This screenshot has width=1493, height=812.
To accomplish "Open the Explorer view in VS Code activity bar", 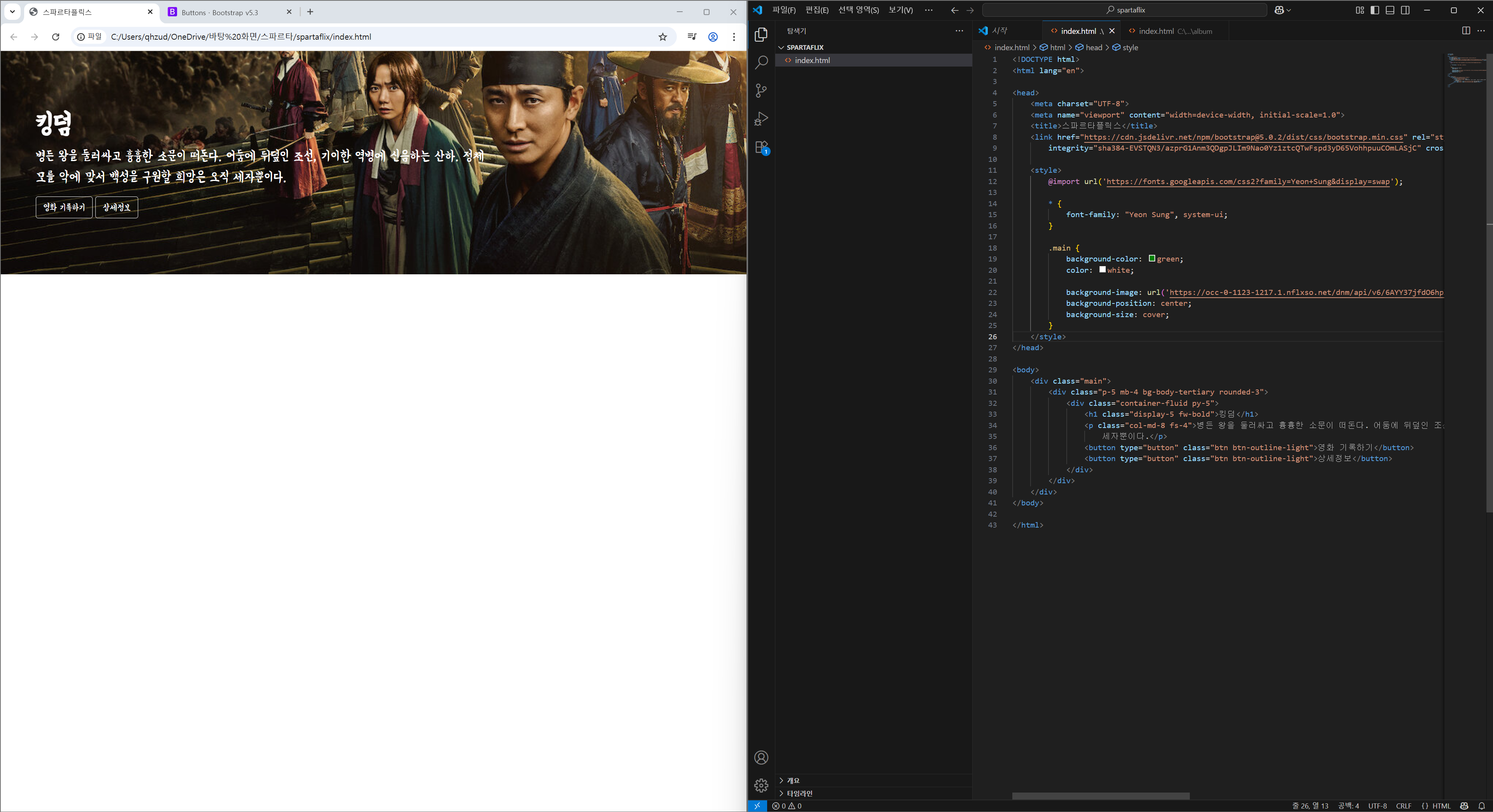I will point(761,35).
